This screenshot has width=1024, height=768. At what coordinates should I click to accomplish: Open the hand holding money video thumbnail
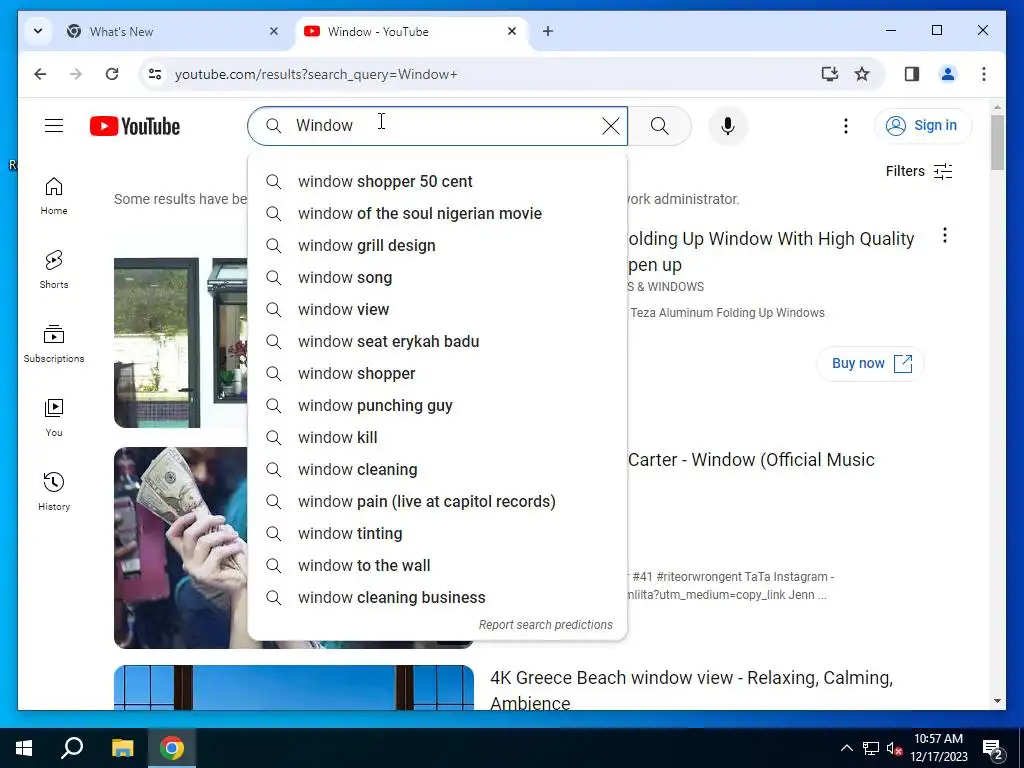[181, 547]
